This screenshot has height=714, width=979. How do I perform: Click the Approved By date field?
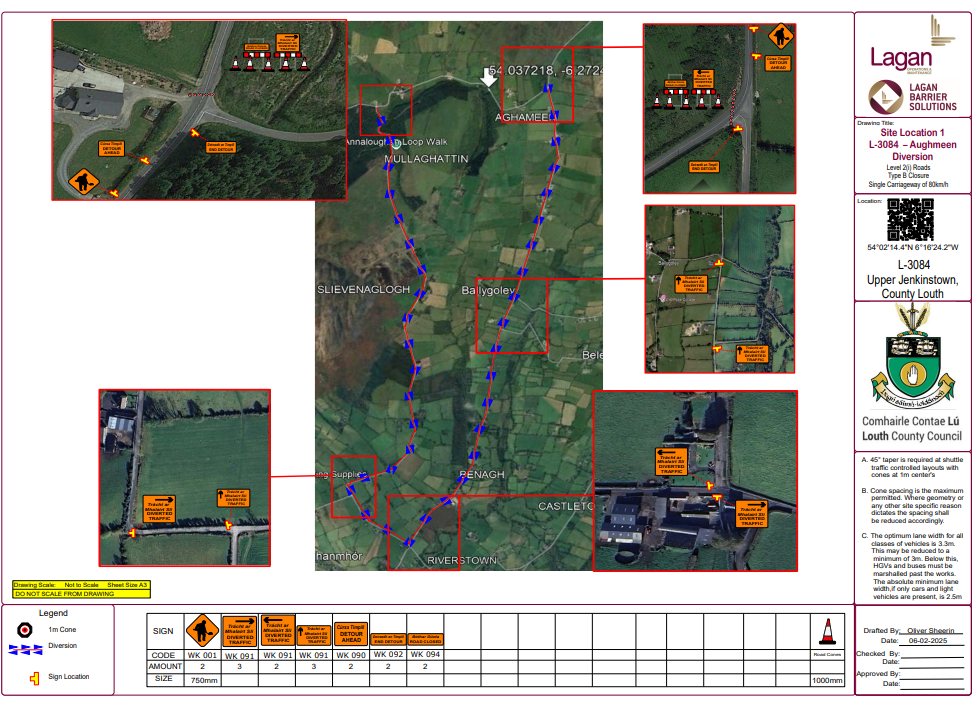(x=932, y=687)
